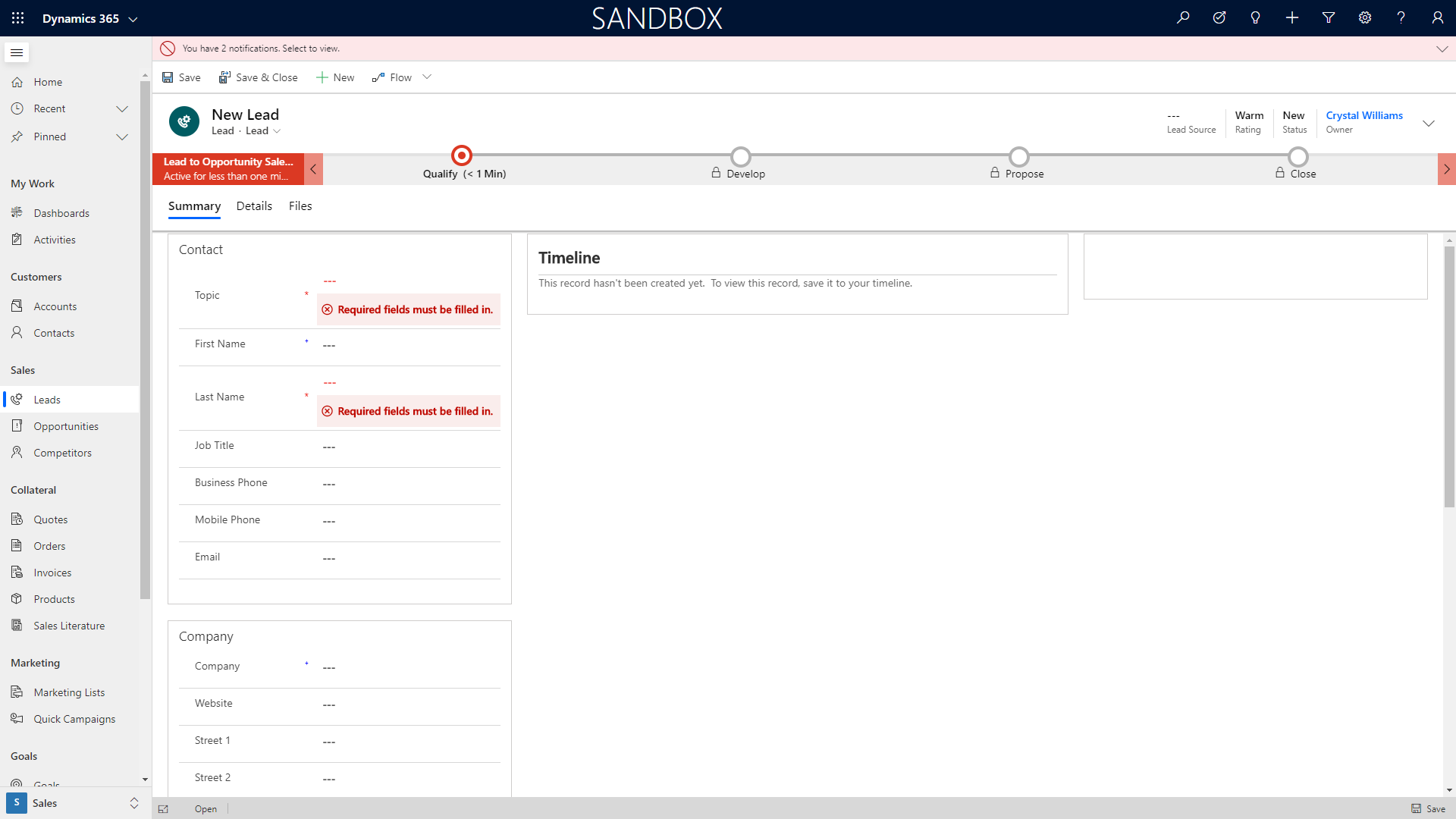Click the Last Name input field

(408, 383)
